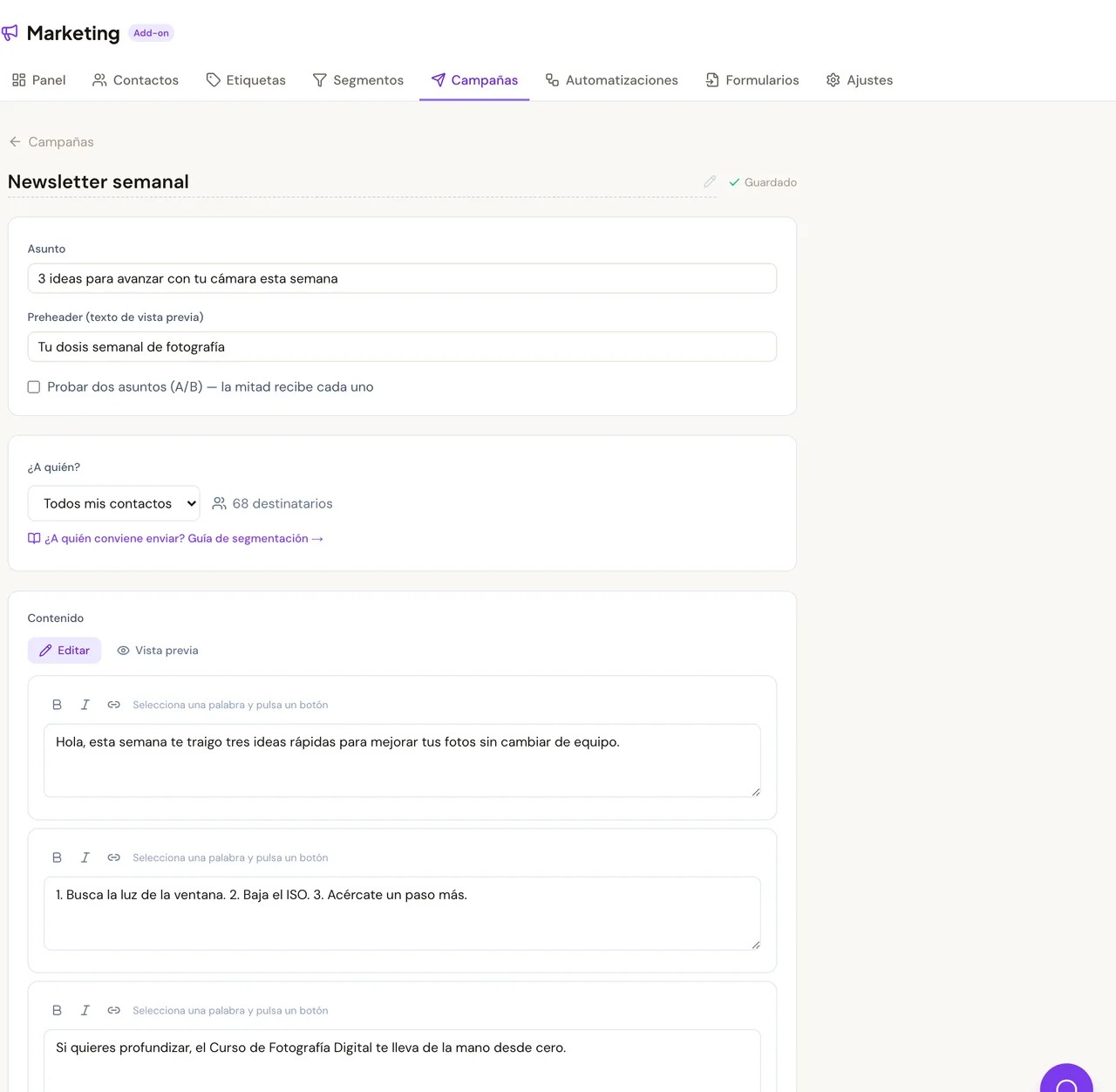Click the Guardado status check

point(763,182)
